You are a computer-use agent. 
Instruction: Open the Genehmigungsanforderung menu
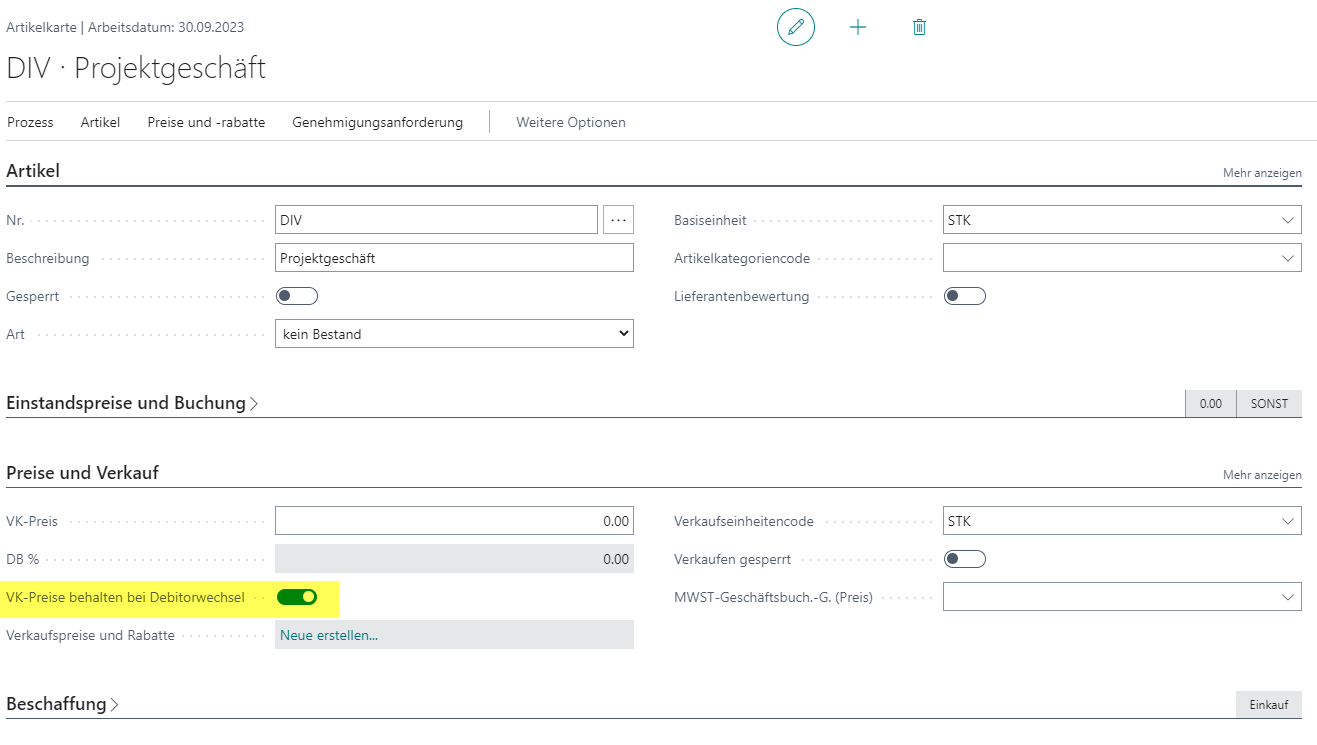pyautogui.click(x=377, y=122)
